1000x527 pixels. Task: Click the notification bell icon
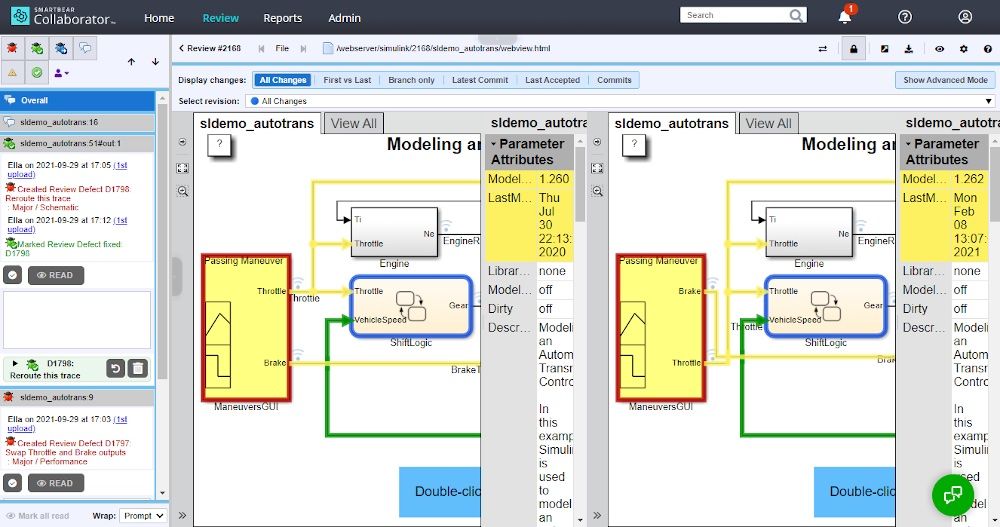845,17
